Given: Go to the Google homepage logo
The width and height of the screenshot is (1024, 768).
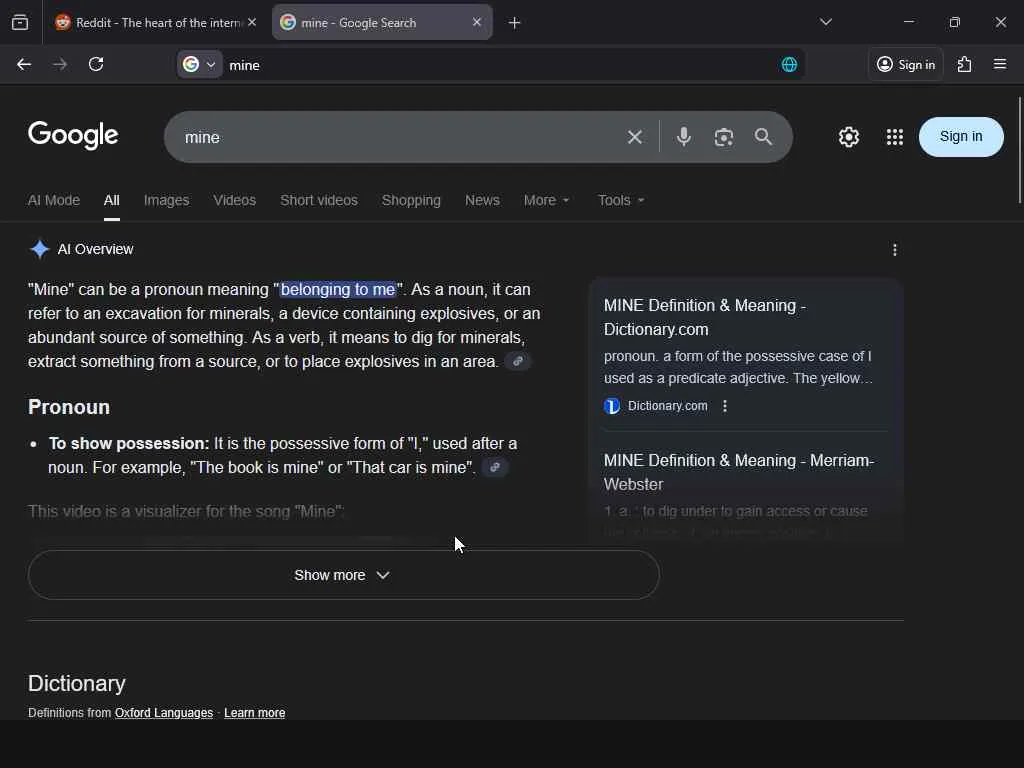Looking at the screenshot, I should [x=73, y=136].
